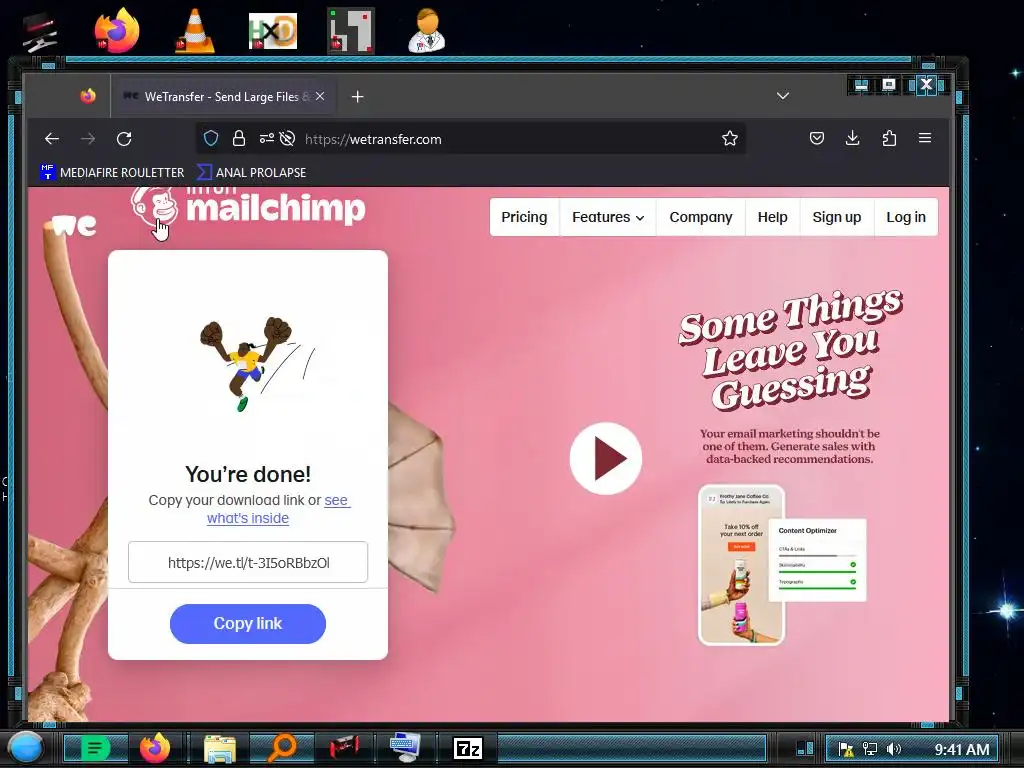Close the WeTransfer tab
Screen dimensions: 1024x768
click(x=320, y=96)
